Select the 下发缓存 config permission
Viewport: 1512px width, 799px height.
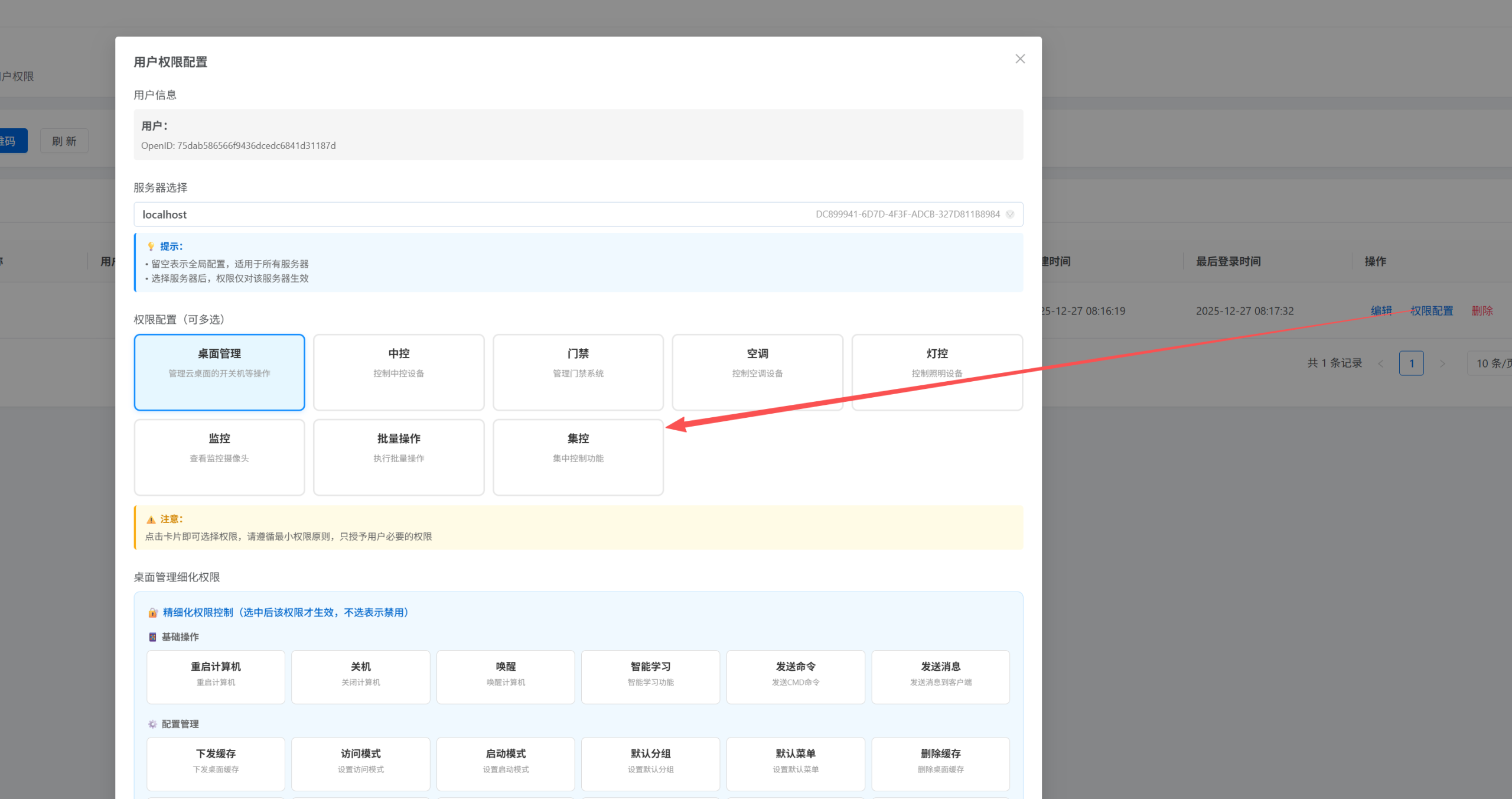[x=216, y=764]
